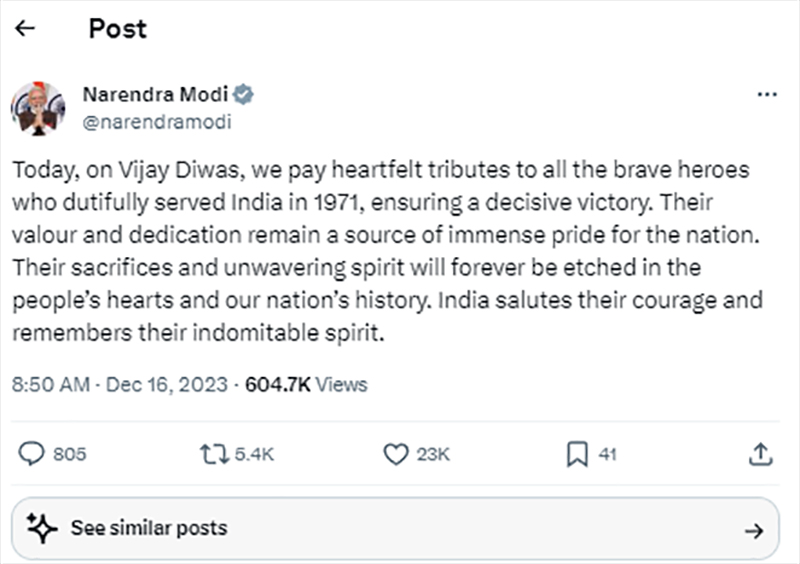Click the 5.4K reposts count
Screen dimensions: 800x564
pos(255,454)
